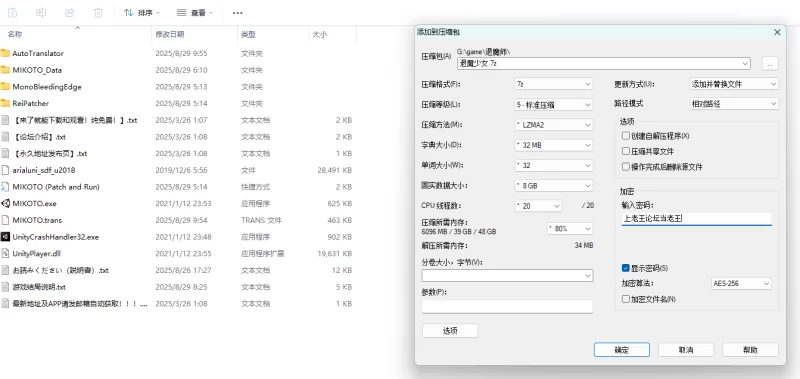Image resolution: width=800 pixels, height=379 pixels.
Task: Open the 排序 sort menu
Action: coord(141,12)
